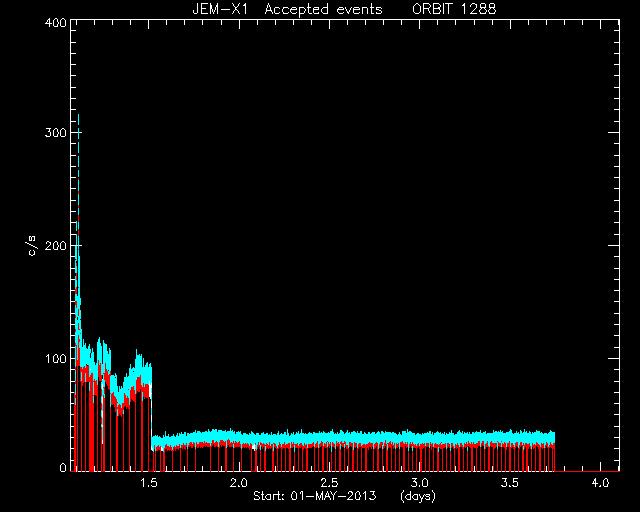Click the 100 label on the y-axis

pos(56,359)
